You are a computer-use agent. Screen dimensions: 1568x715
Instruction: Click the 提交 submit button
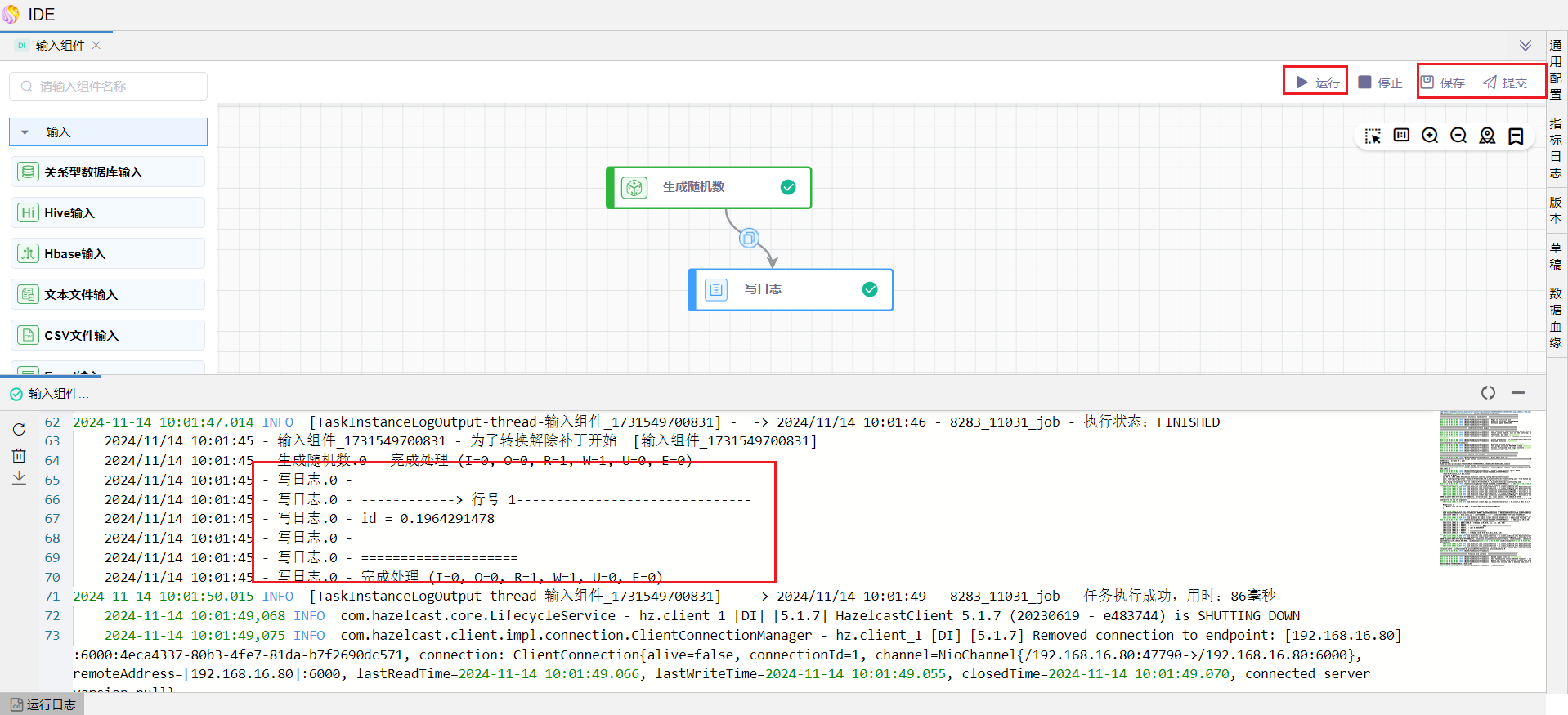[1505, 83]
